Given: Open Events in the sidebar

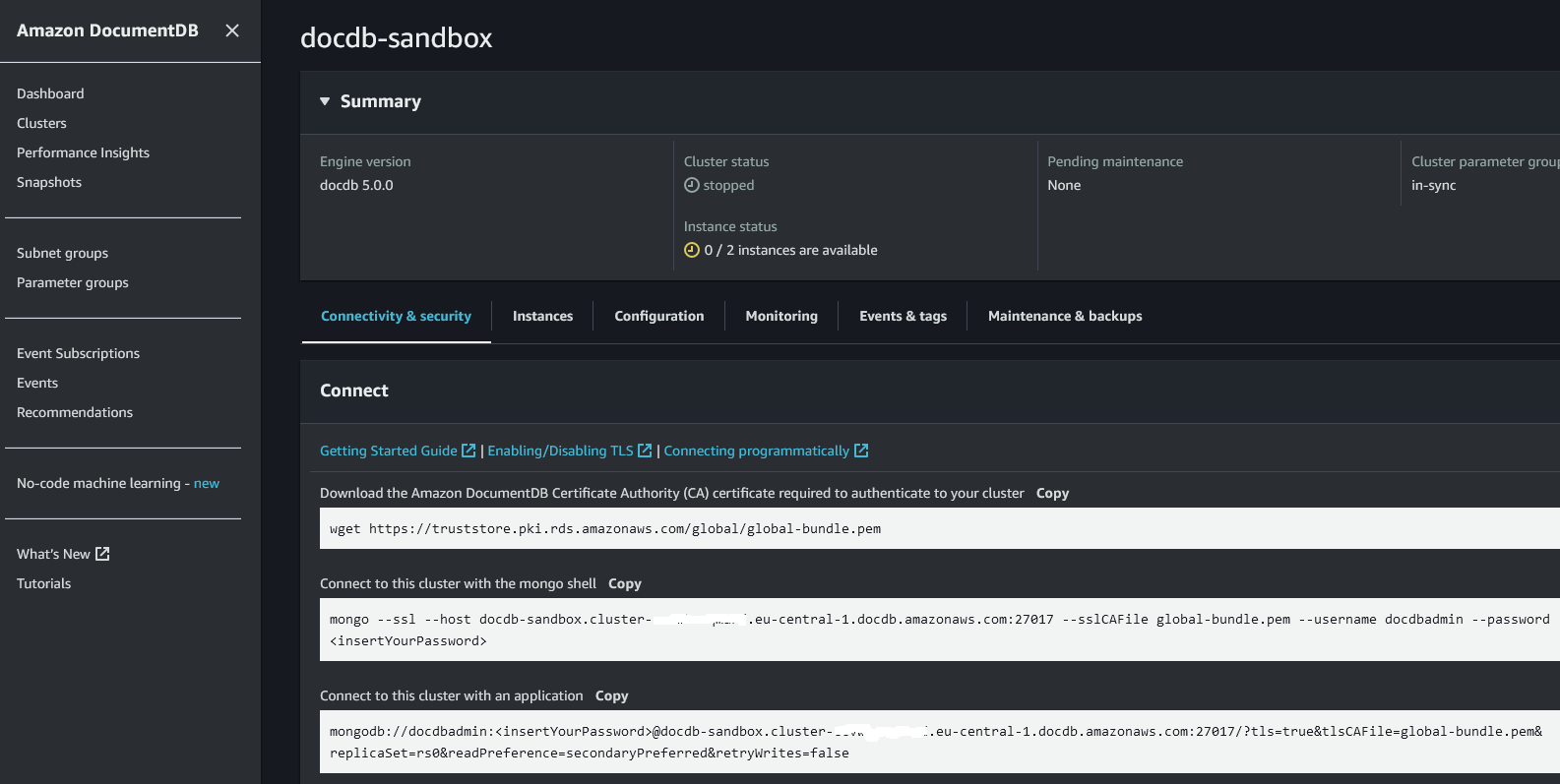Looking at the screenshot, I should tap(37, 383).
